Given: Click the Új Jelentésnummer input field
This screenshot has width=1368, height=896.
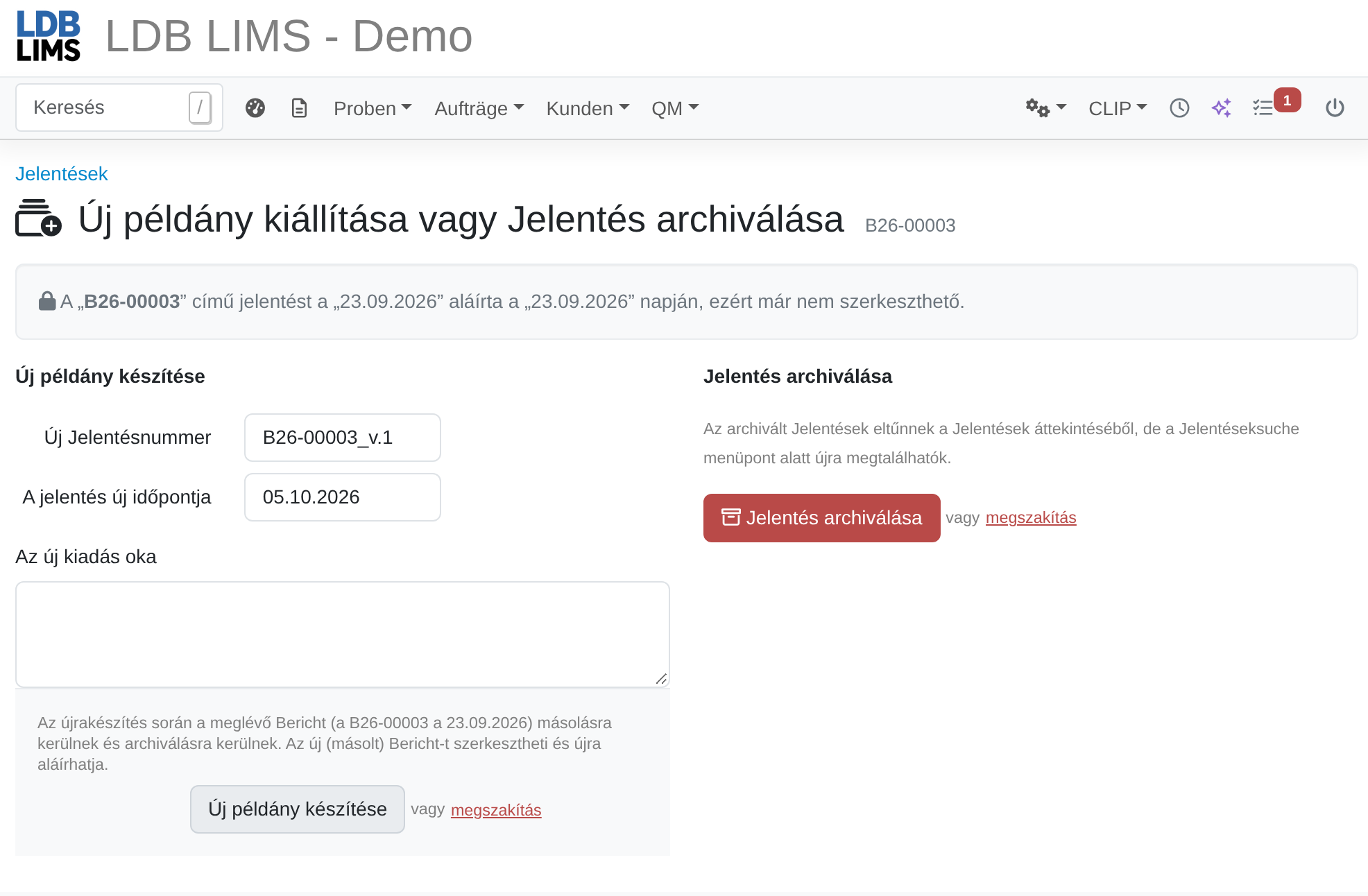Looking at the screenshot, I should coord(343,438).
